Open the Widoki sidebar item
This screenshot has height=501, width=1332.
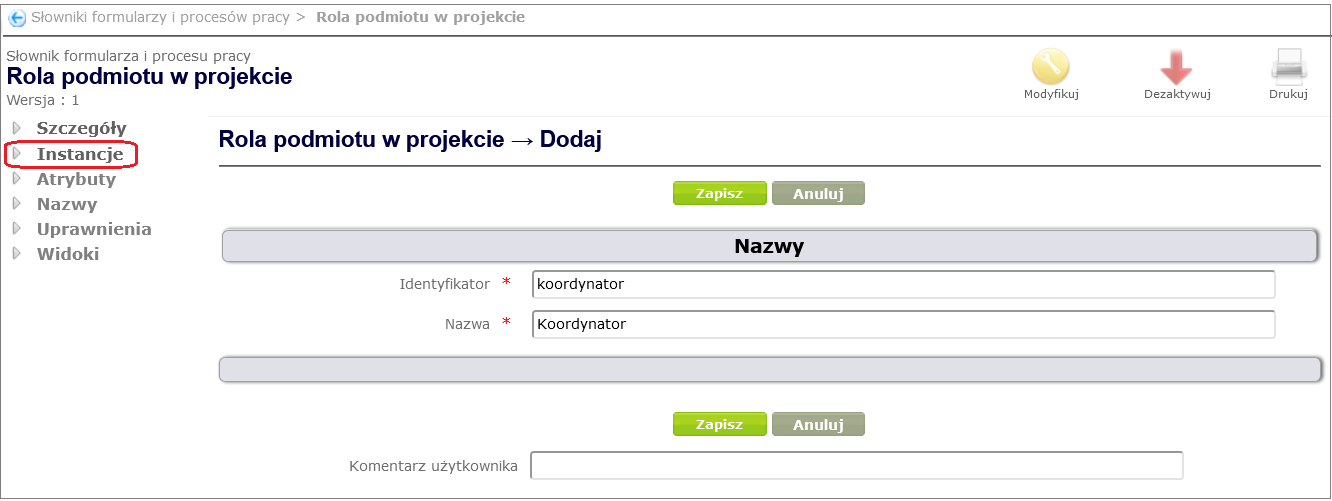pos(68,254)
